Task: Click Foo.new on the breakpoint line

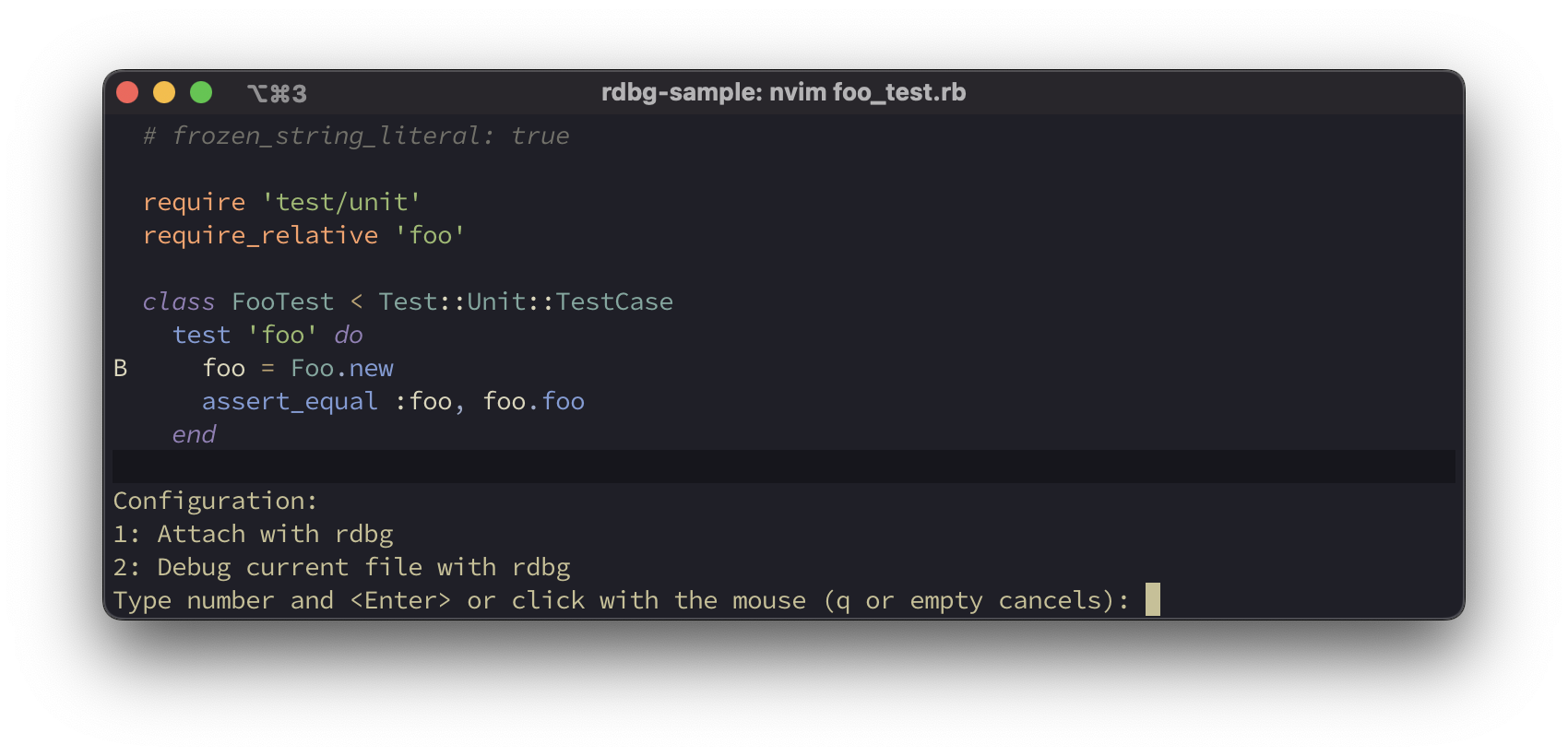Action: (342, 369)
